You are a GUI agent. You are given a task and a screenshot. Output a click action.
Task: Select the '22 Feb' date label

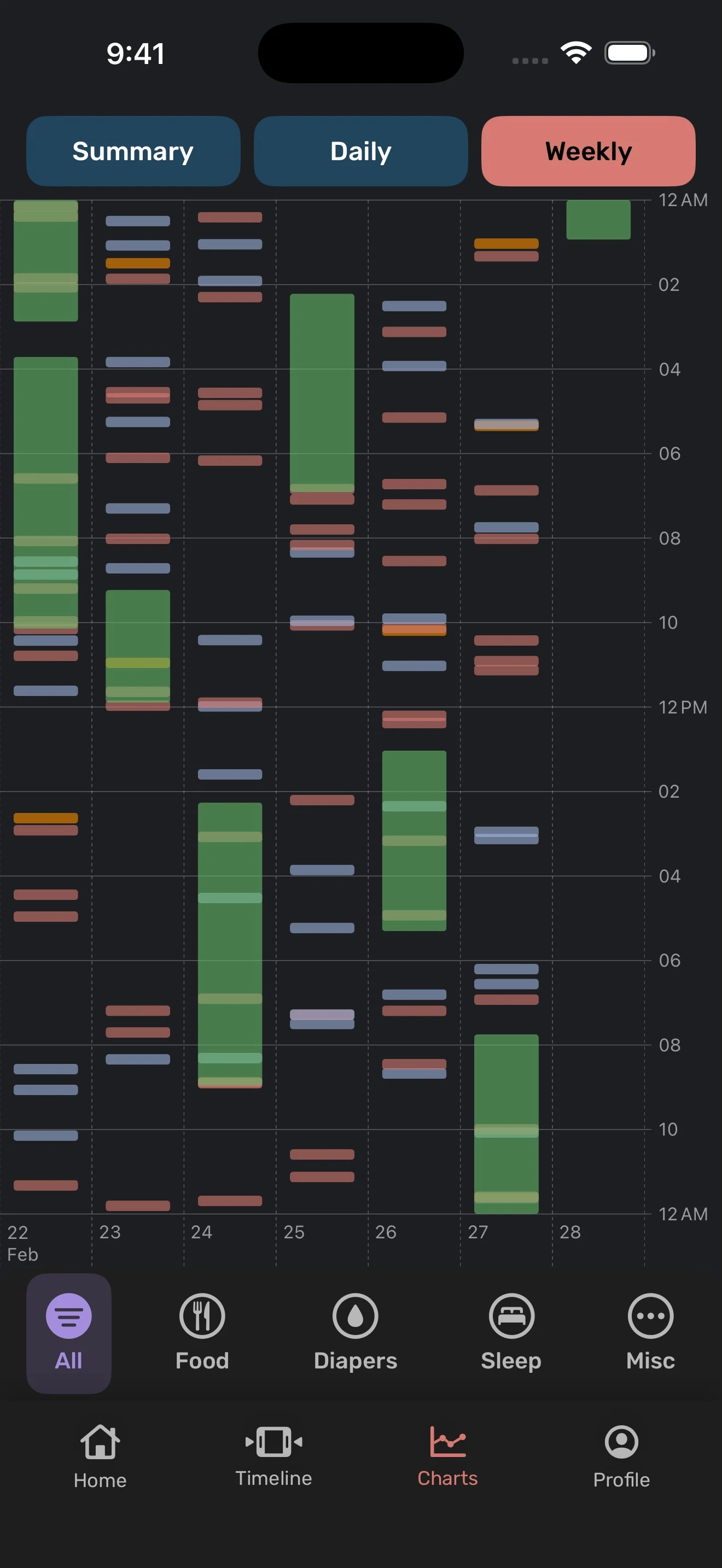[22, 1243]
